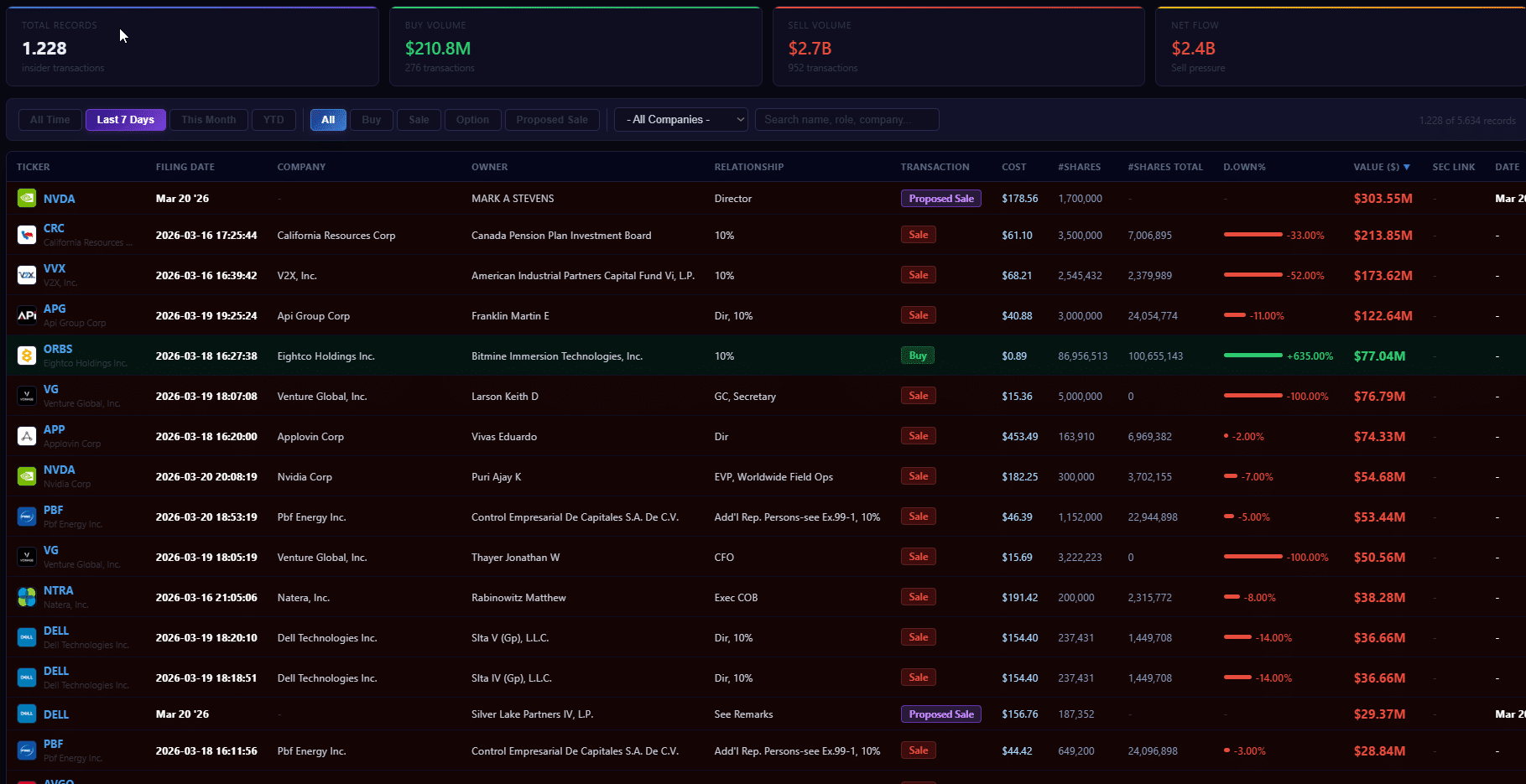Toggle the Buy transaction filter
The height and width of the screenshot is (784, 1526).
click(372, 120)
